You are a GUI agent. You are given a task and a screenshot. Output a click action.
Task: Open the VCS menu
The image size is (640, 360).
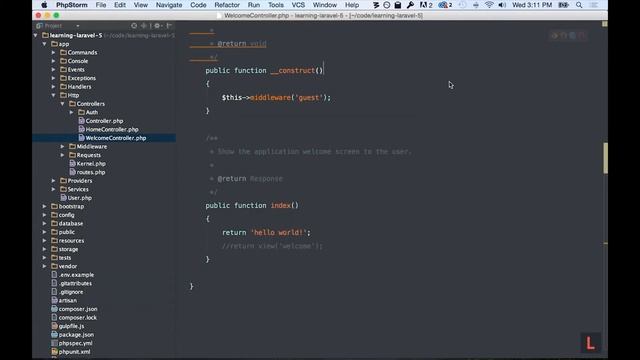[298, 5]
